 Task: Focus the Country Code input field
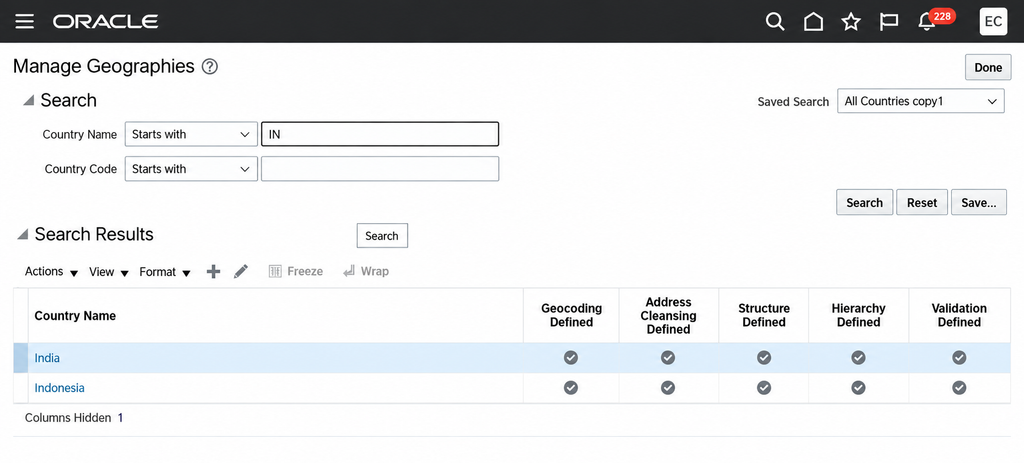pyautogui.click(x=380, y=169)
